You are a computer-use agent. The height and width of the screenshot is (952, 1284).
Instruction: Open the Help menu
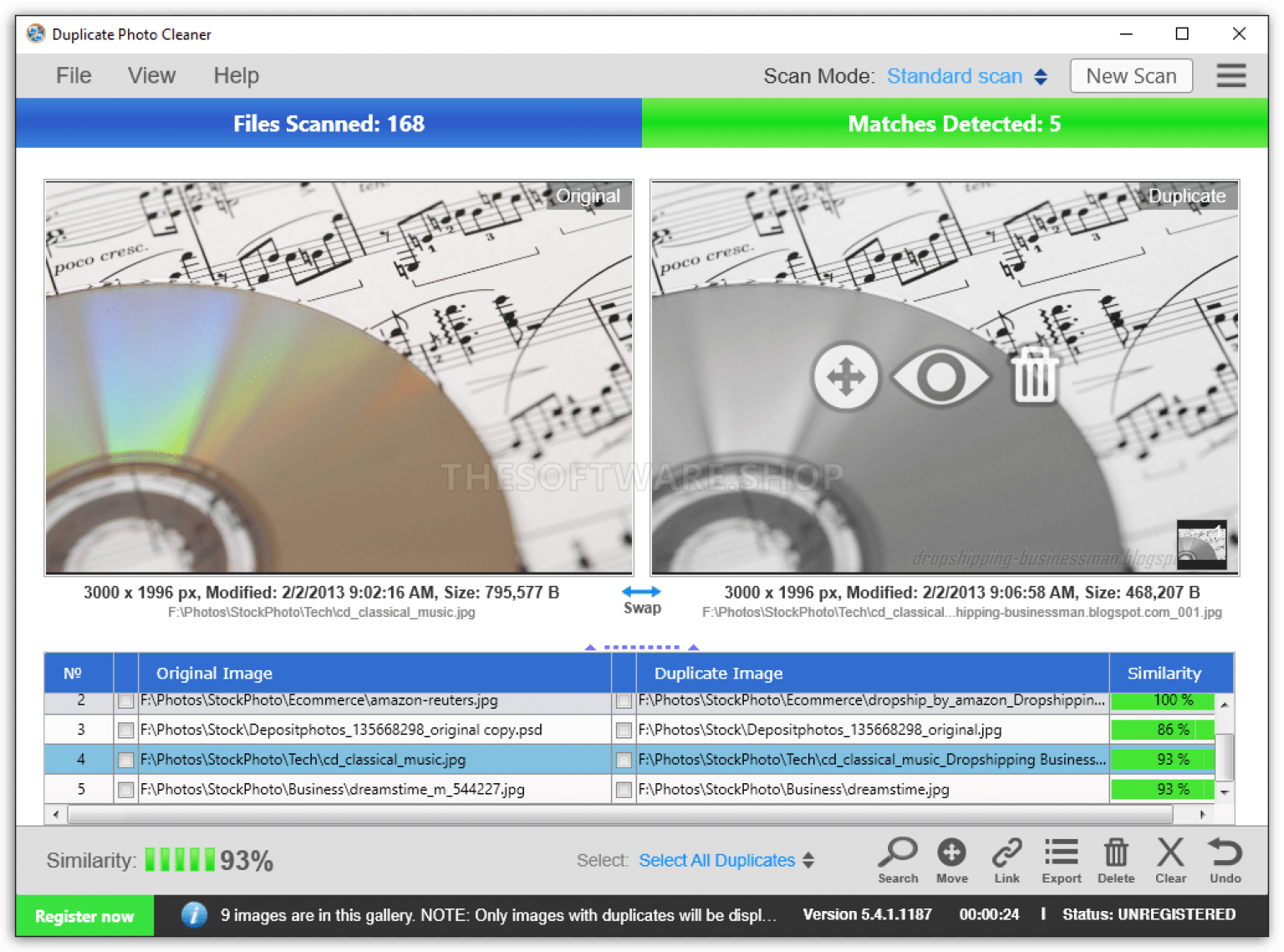coord(236,75)
